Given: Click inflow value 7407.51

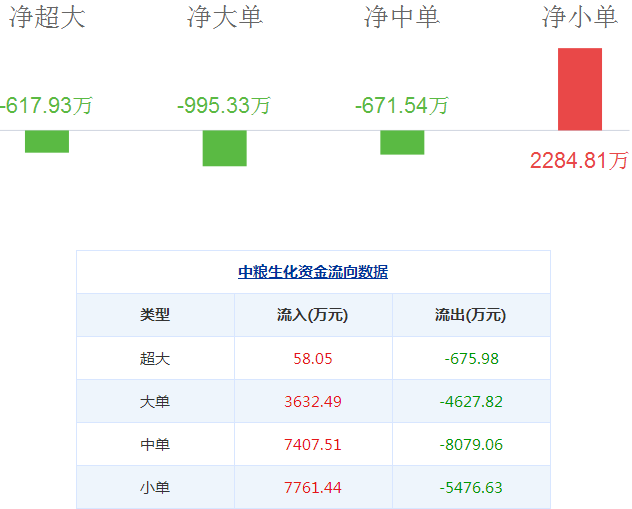Looking at the screenshot, I should click(x=313, y=445).
